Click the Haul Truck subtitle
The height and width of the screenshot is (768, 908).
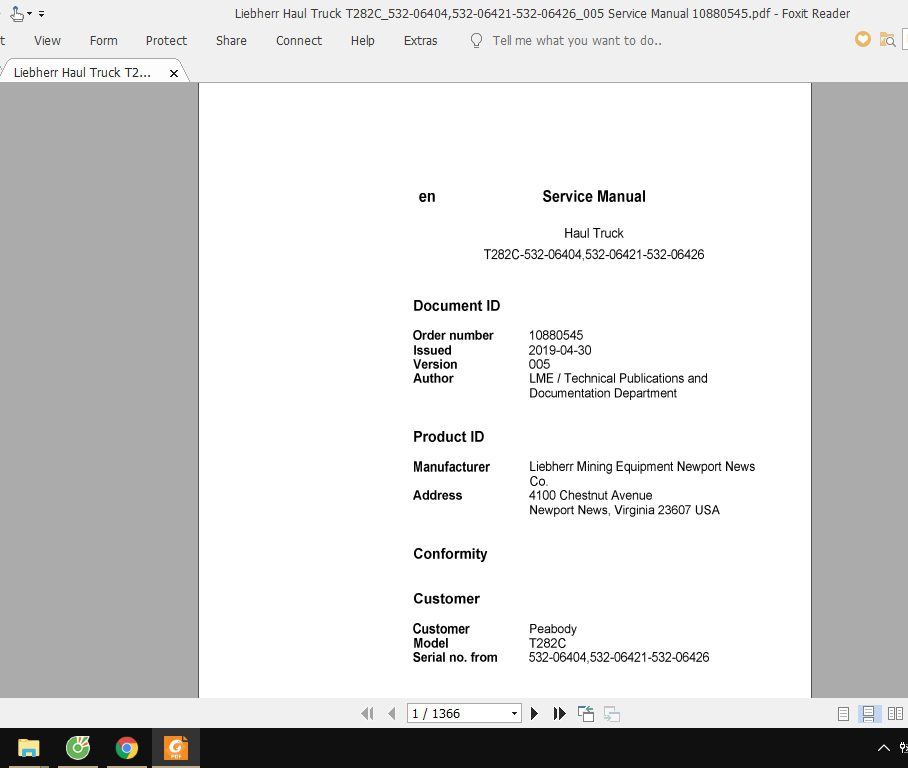pos(594,233)
